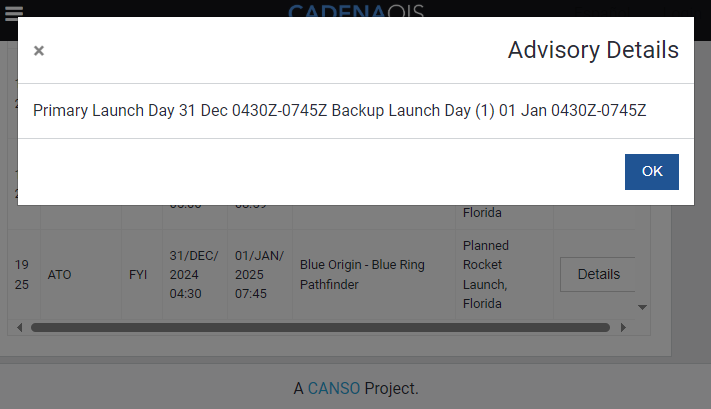Click the 01/JAN/2025 07:45 end date cell

(x=259, y=274)
